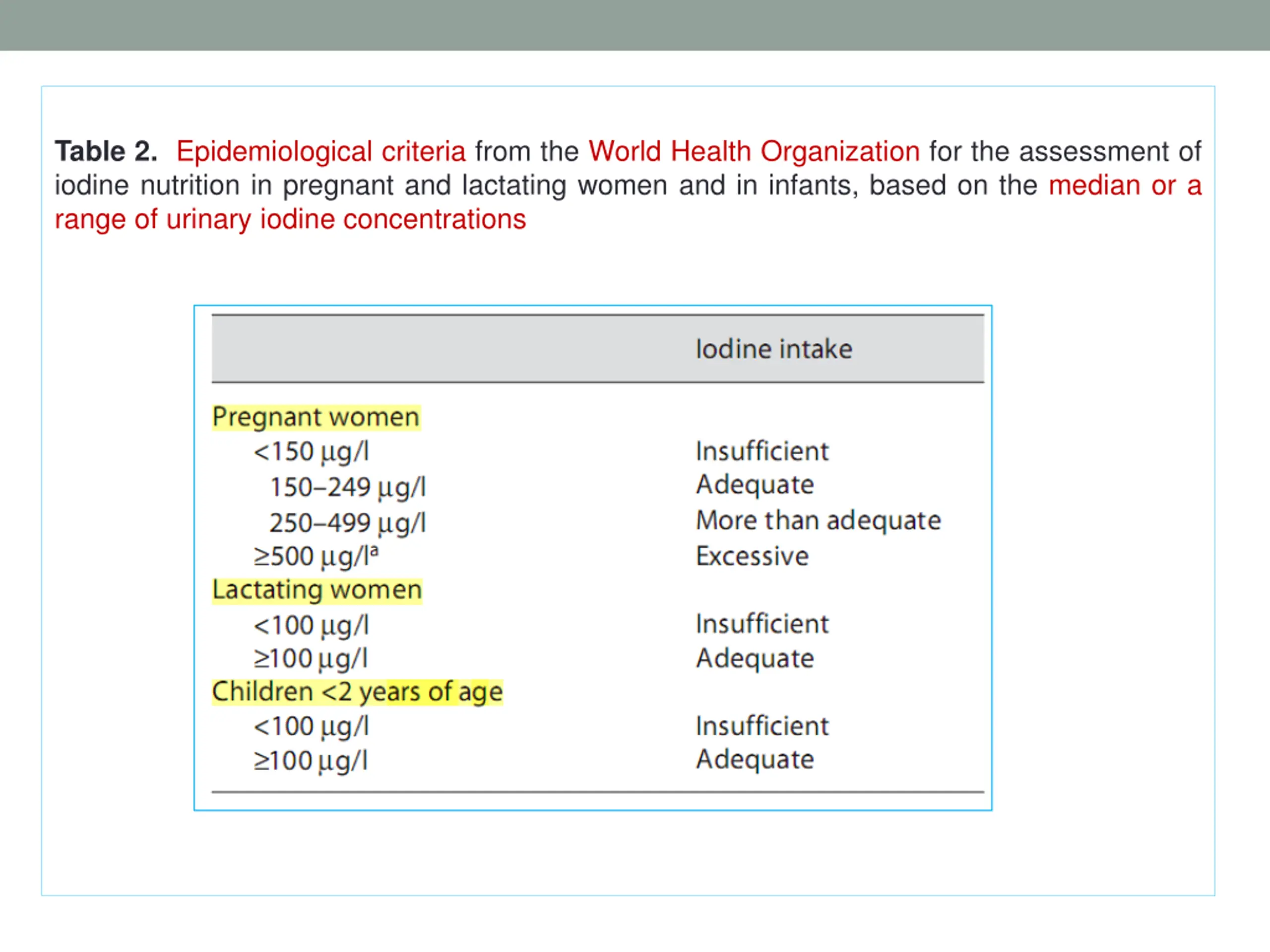This screenshot has height=952, width=1270.
Task: Click 'Adequate' in the Lactating women section
Action: (x=755, y=659)
